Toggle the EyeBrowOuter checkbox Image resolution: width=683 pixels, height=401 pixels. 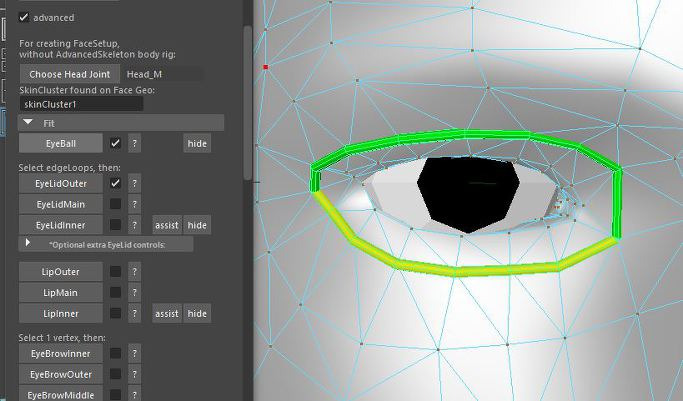pos(115,374)
